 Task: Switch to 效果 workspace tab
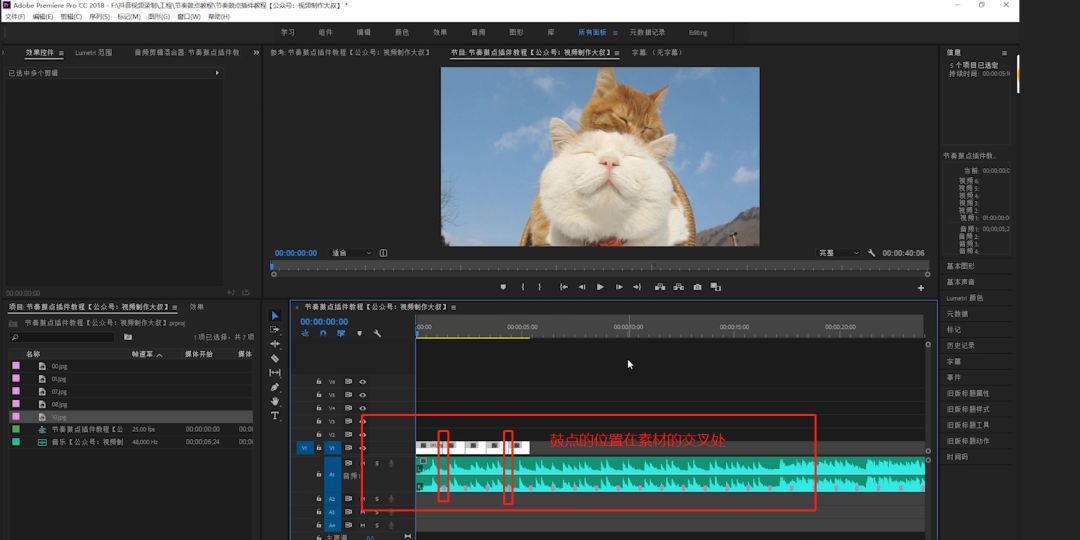click(440, 32)
